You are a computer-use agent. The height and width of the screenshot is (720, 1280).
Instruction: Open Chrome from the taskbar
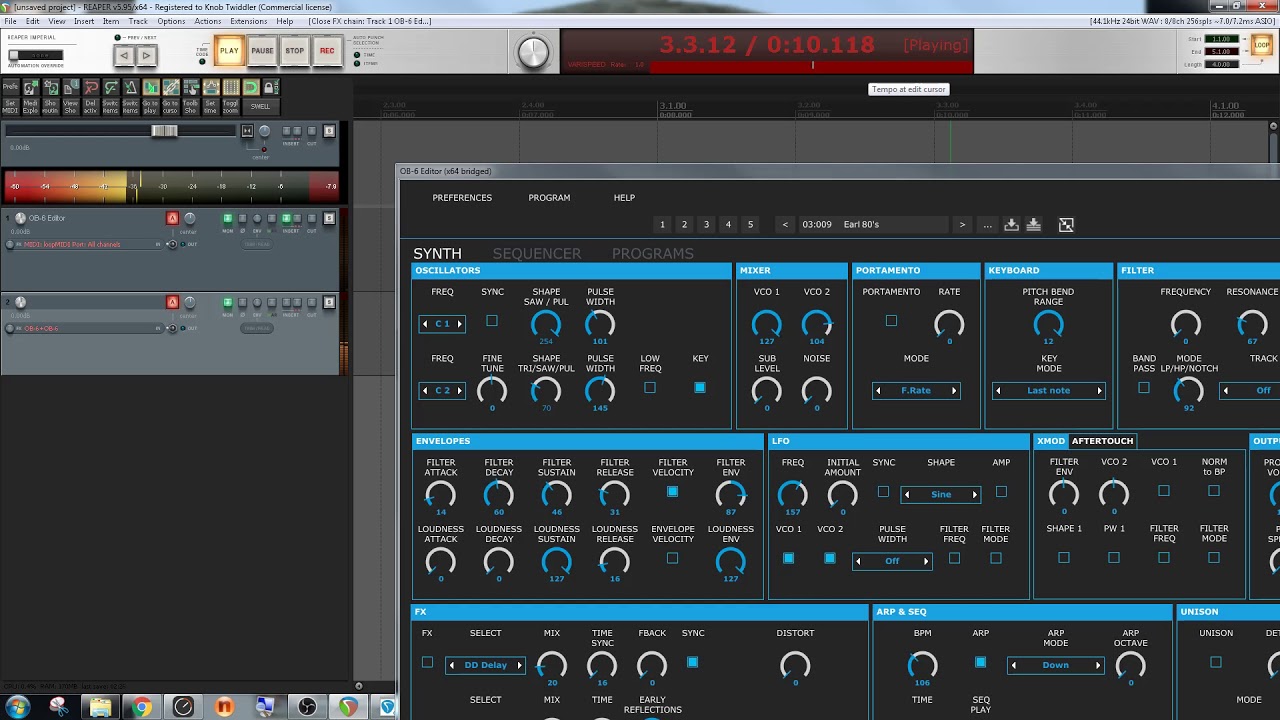142,707
